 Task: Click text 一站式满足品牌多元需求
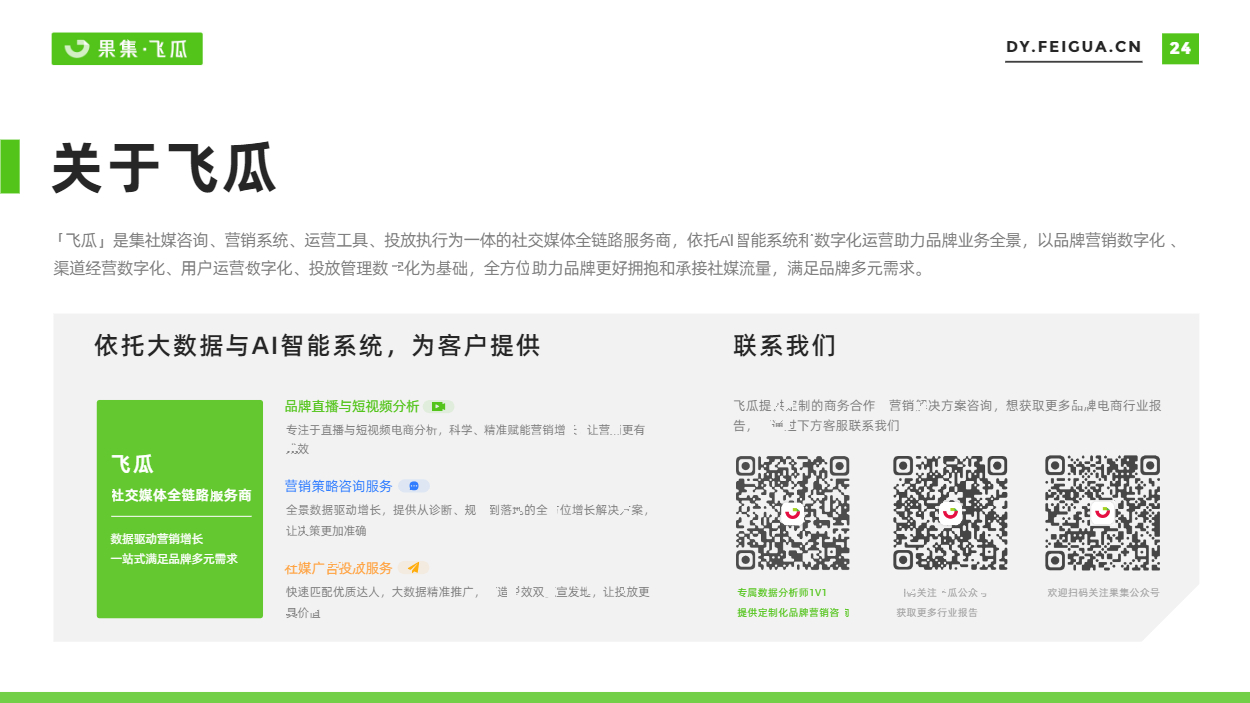tap(174, 559)
